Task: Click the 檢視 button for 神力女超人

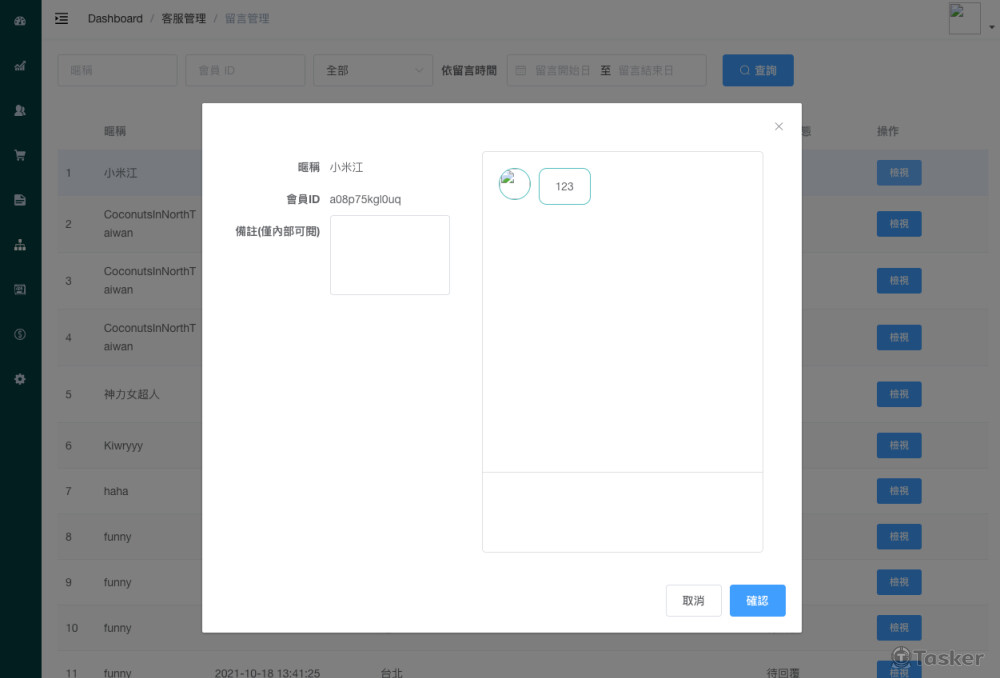Action: 898,395
